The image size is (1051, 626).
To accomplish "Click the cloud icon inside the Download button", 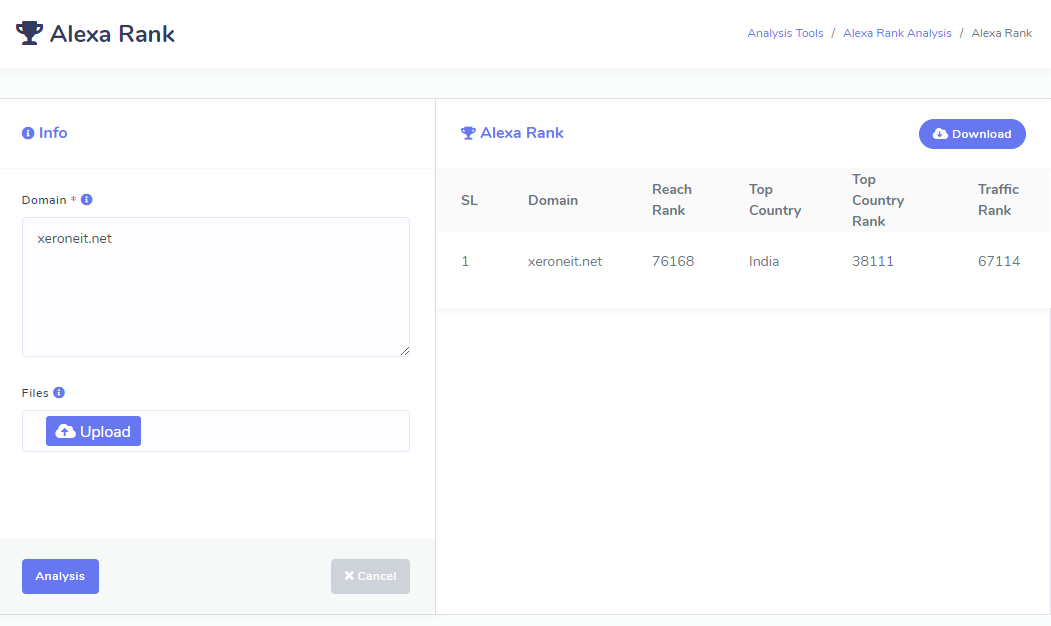I will [940, 134].
